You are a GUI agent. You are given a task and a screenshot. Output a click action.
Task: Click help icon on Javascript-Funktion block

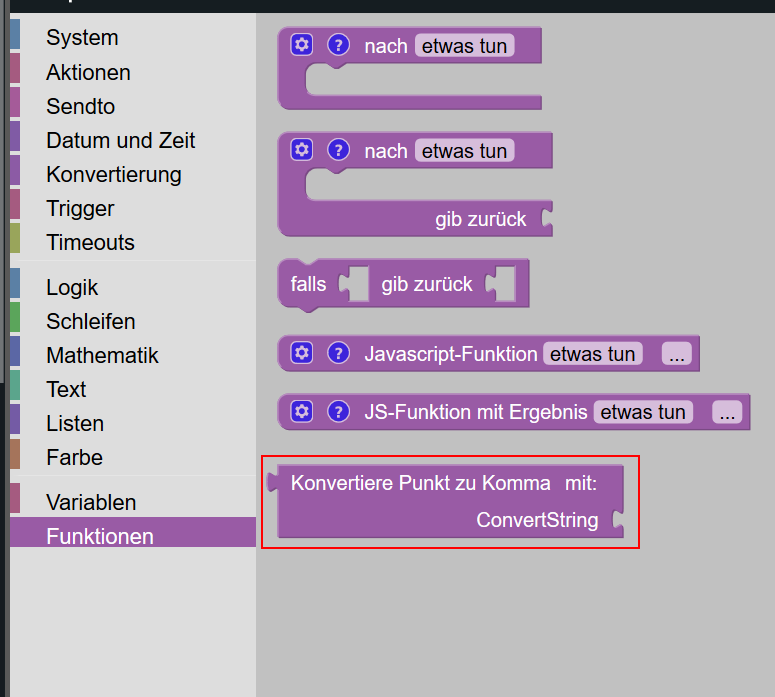click(339, 353)
